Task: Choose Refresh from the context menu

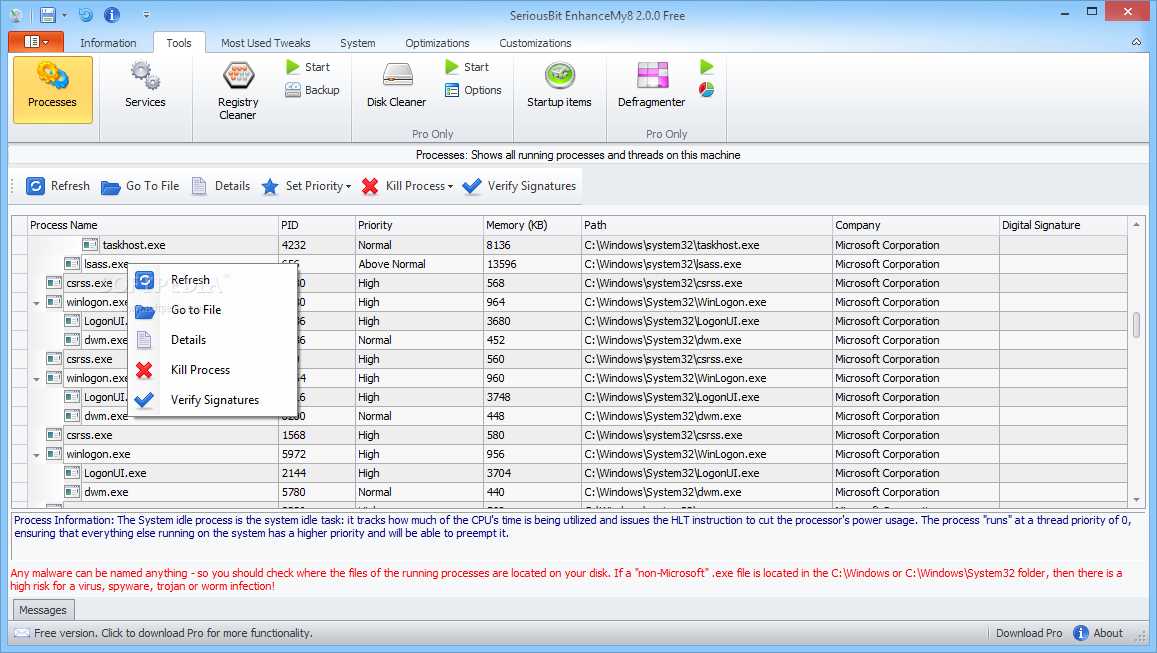Action: (213, 280)
